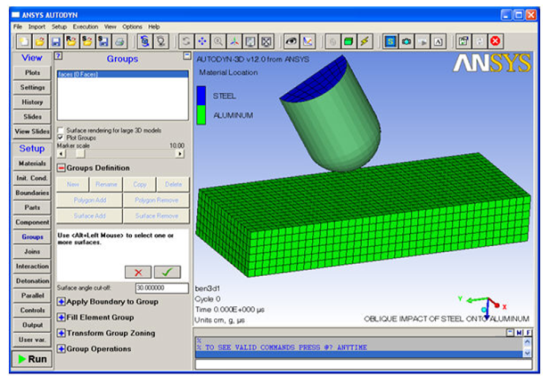This screenshot has width=550, height=381.
Task: Click the Surface angle cut-off input field
Action: [162, 288]
